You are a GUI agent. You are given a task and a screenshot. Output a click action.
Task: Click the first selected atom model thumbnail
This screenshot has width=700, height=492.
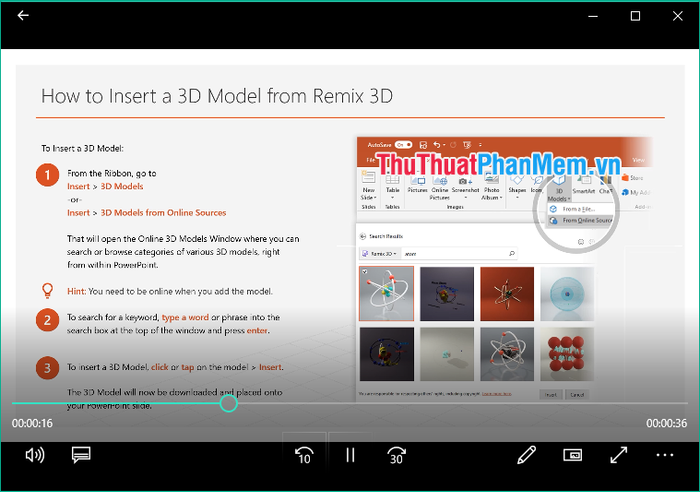click(387, 294)
